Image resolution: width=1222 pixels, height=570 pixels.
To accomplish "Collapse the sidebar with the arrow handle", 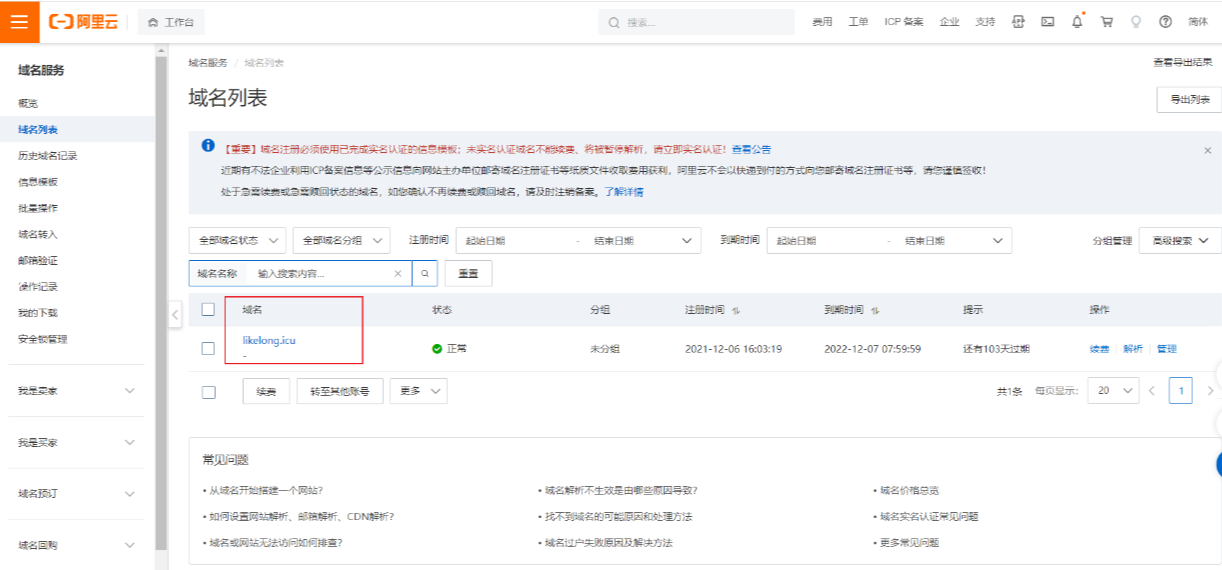I will click(x=175, y=314).
